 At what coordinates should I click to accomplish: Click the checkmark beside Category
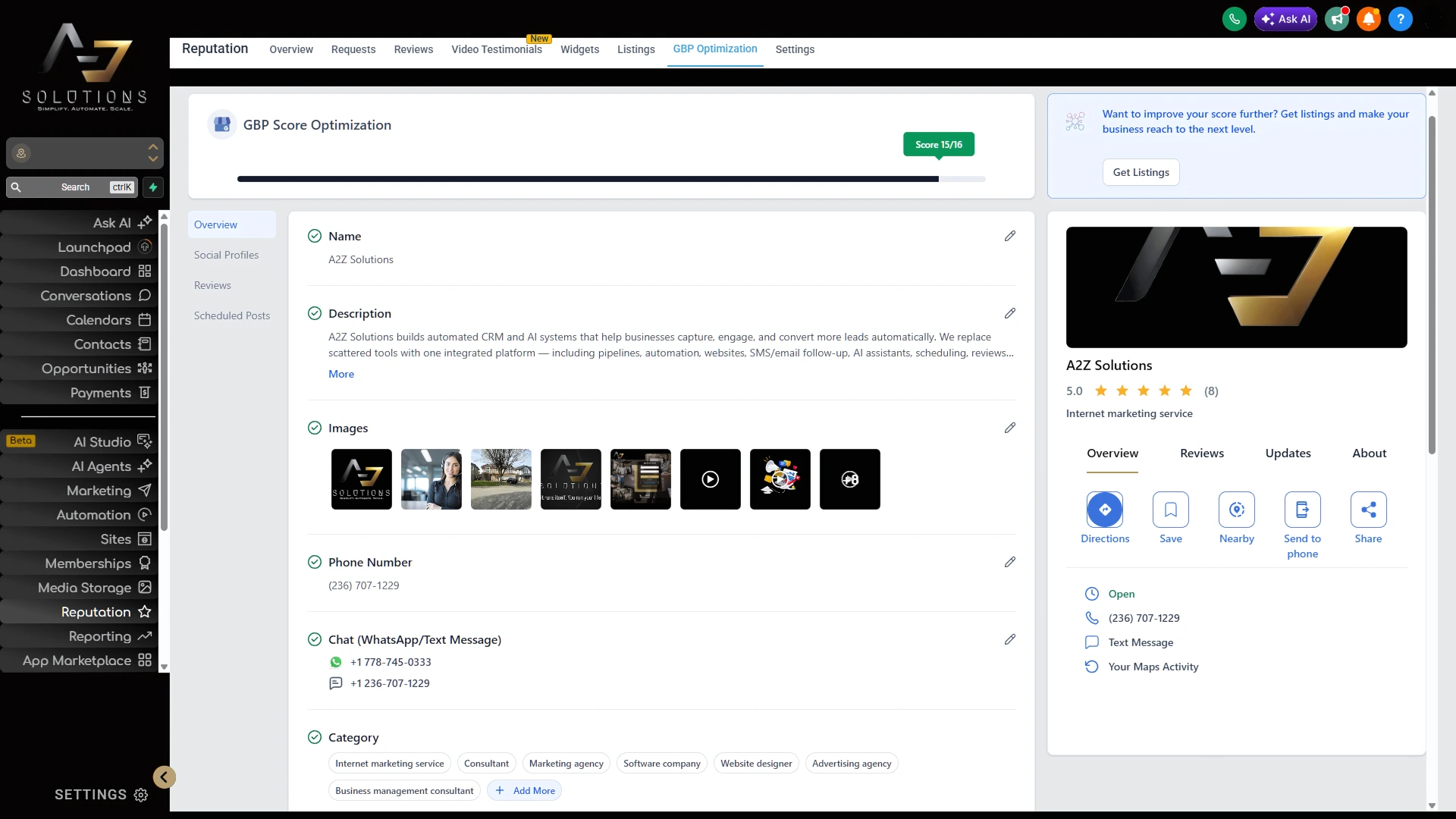coord(315,737)
